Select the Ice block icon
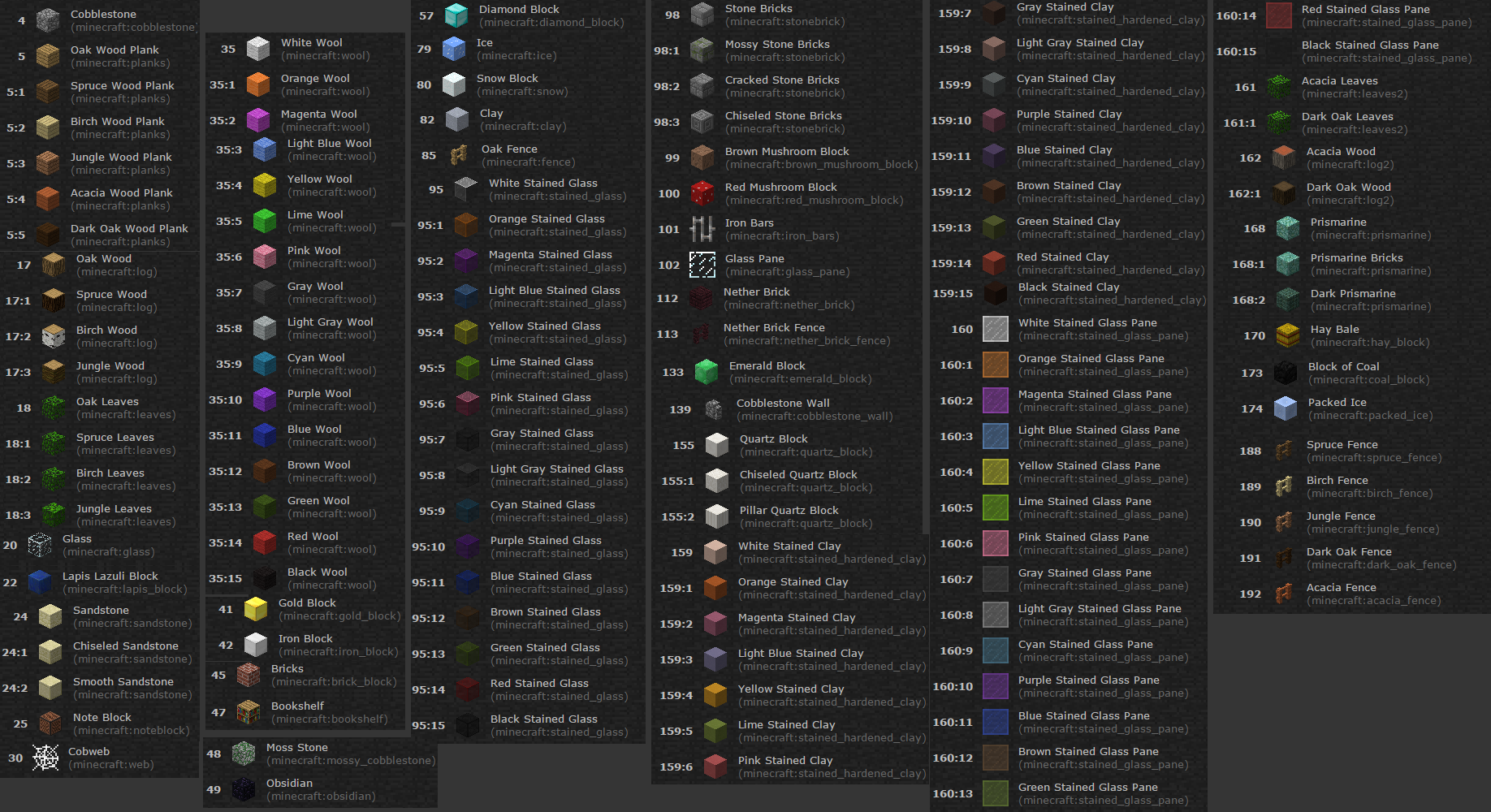Image resolution: width=1491 pixels, height=812 pixels. tap(454, 49)
